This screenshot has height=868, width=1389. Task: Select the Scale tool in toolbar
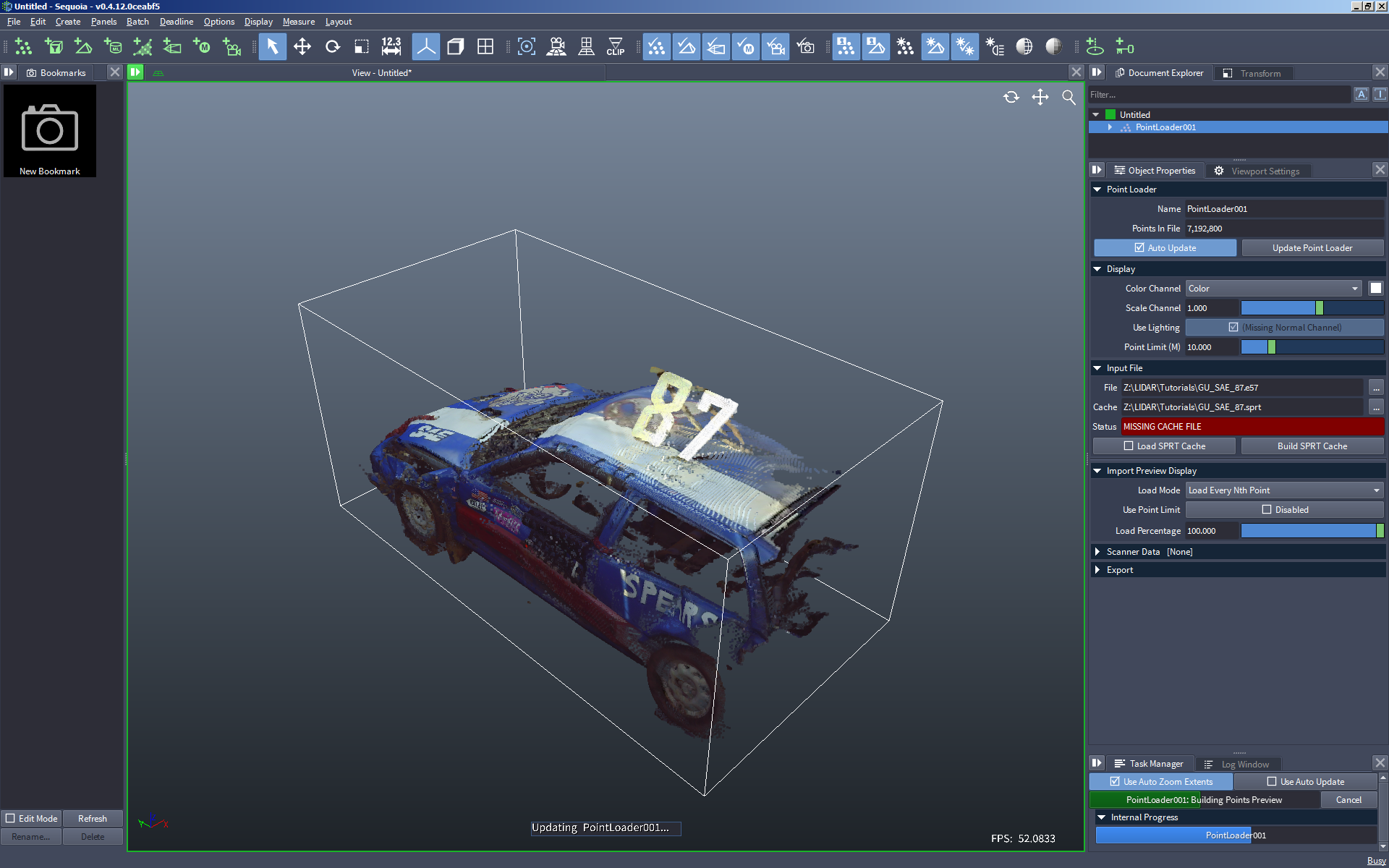(x=362, y=47)
